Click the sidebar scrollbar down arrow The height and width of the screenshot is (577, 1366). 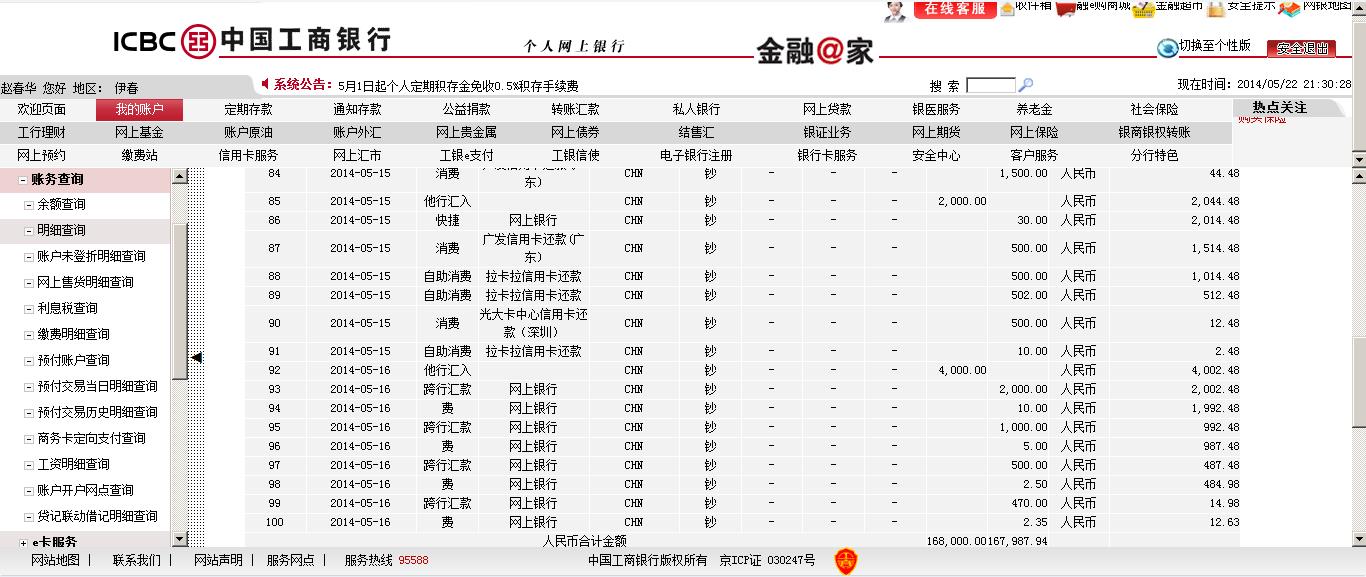point(180,540)
